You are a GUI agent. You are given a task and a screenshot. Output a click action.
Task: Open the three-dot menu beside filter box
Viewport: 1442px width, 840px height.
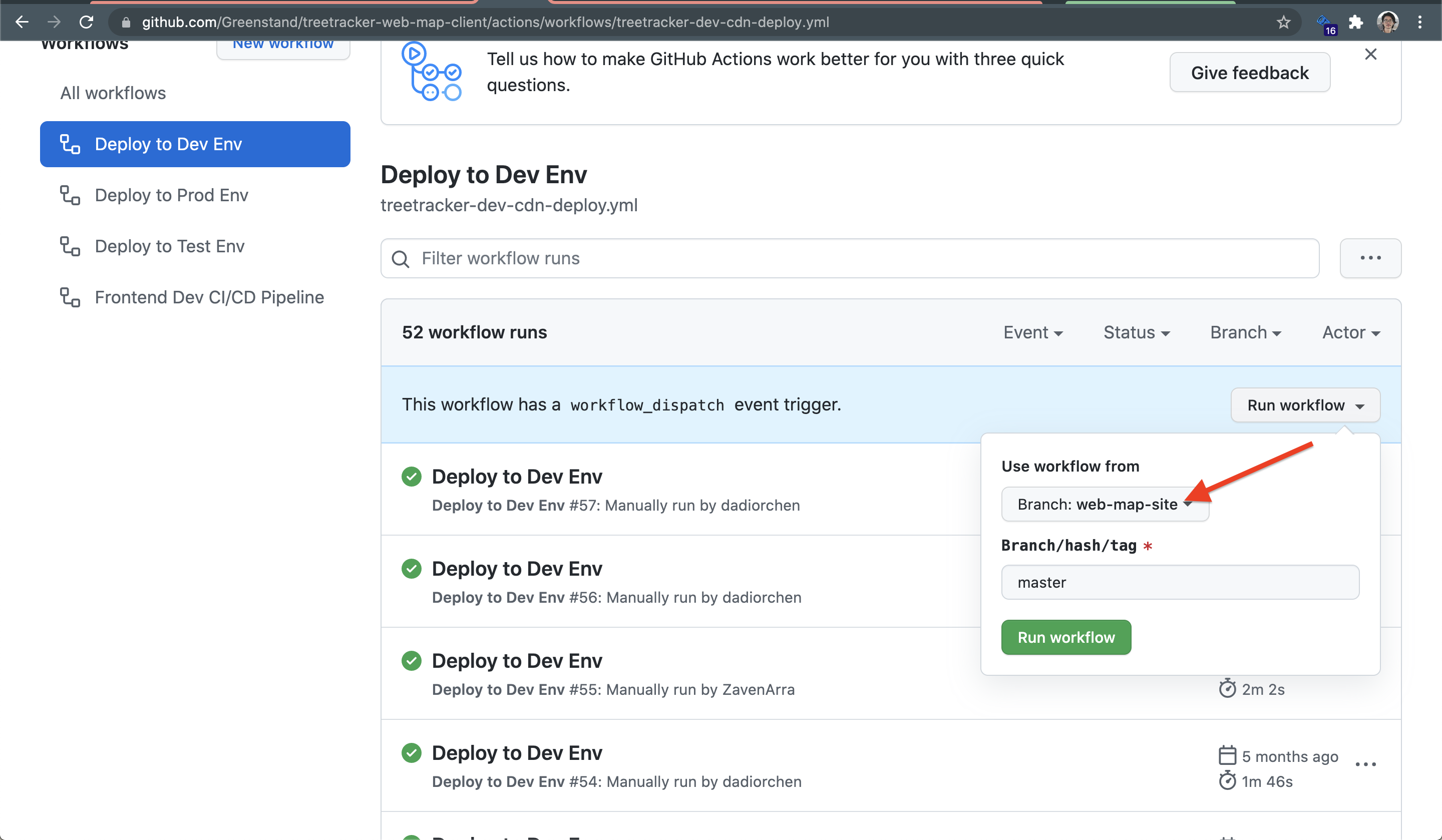pos(1370,258)
